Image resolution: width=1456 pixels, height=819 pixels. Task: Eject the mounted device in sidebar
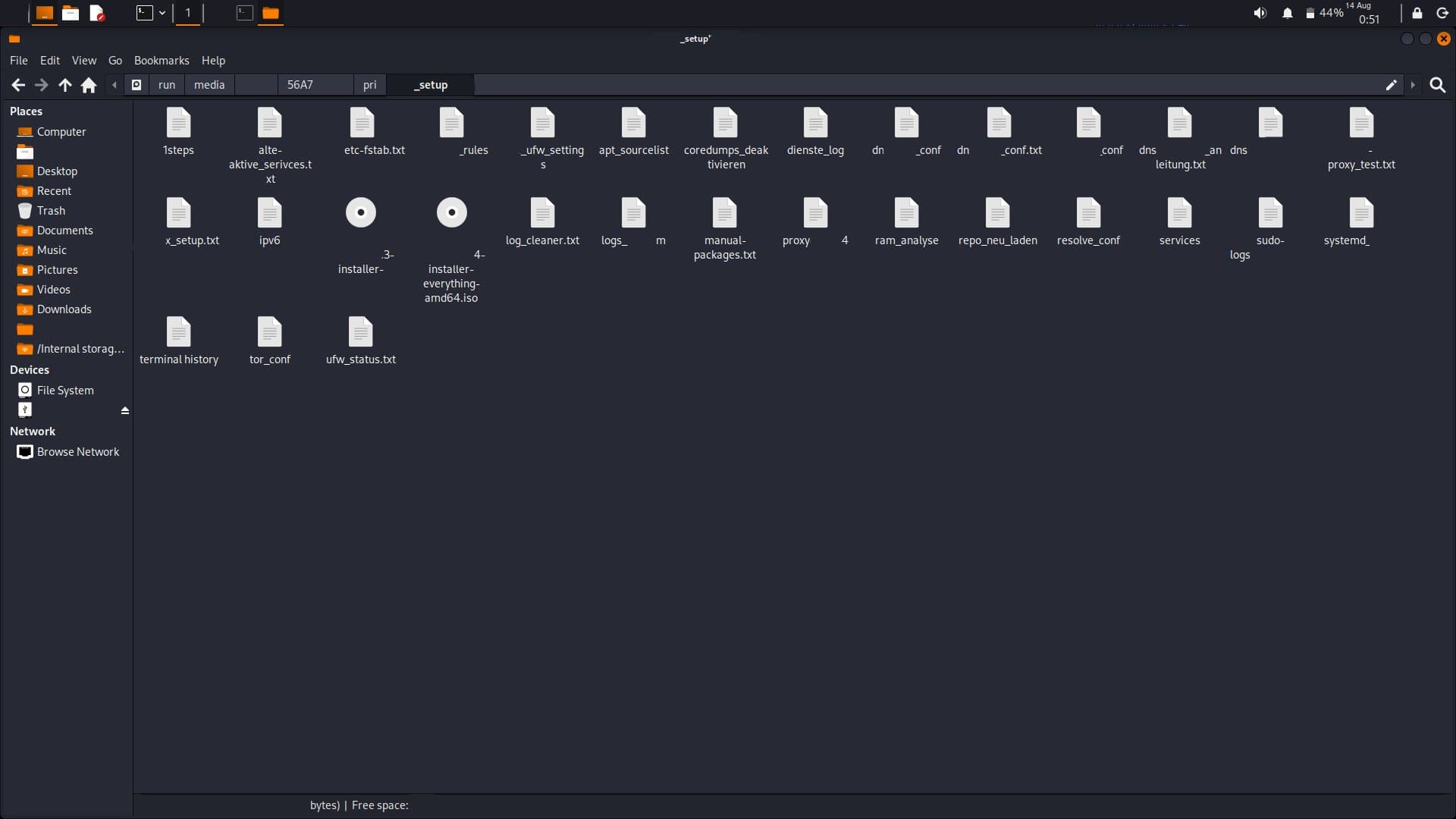[x=125, y=410]
